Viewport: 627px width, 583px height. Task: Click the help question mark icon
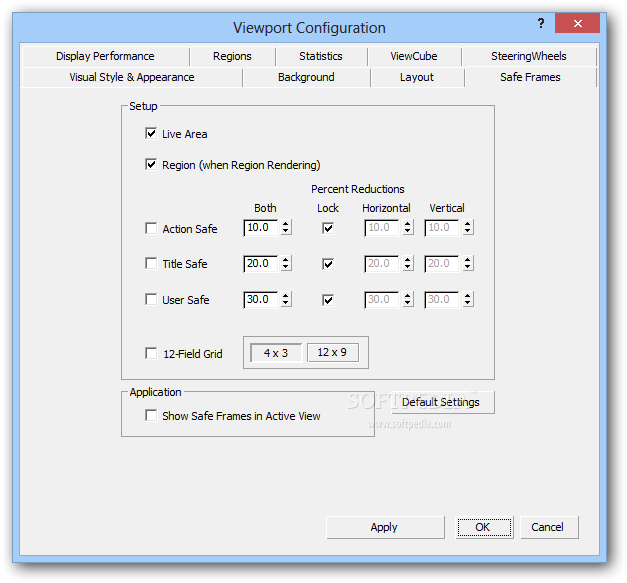[541, 23]
